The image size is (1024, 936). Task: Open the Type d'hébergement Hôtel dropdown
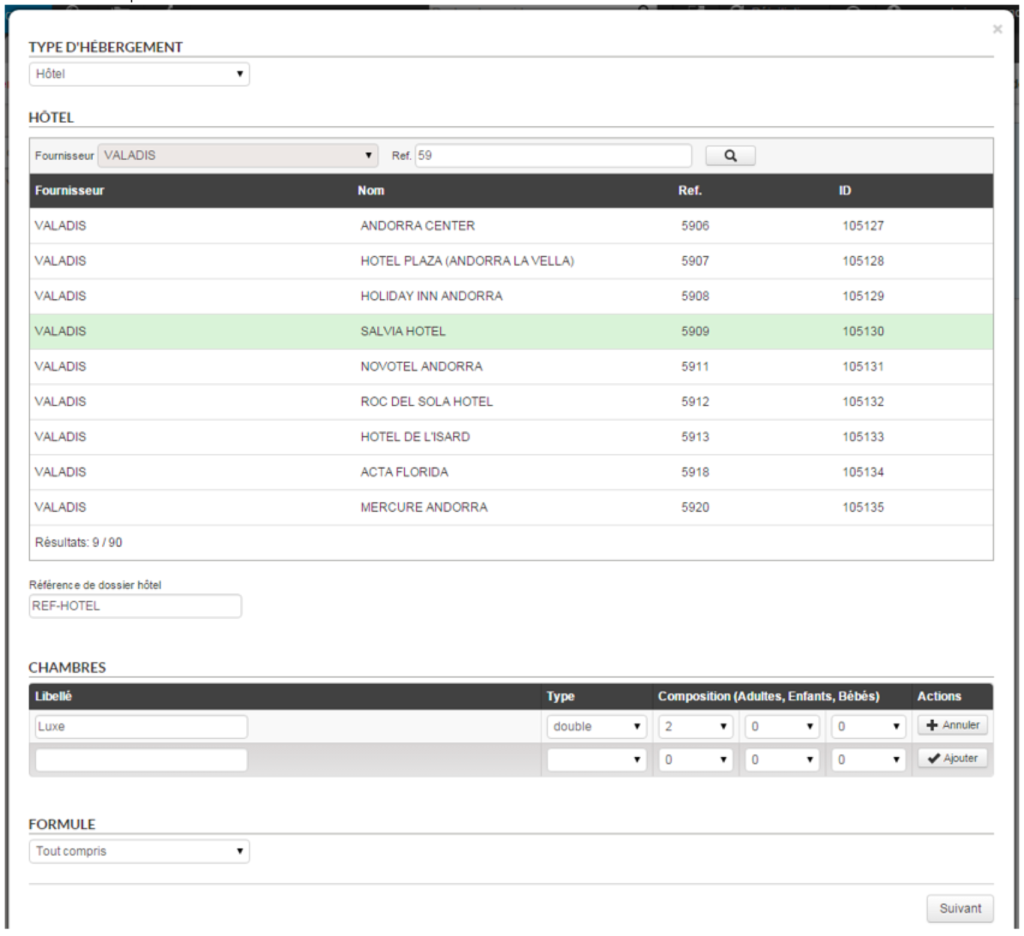[139, 74]
